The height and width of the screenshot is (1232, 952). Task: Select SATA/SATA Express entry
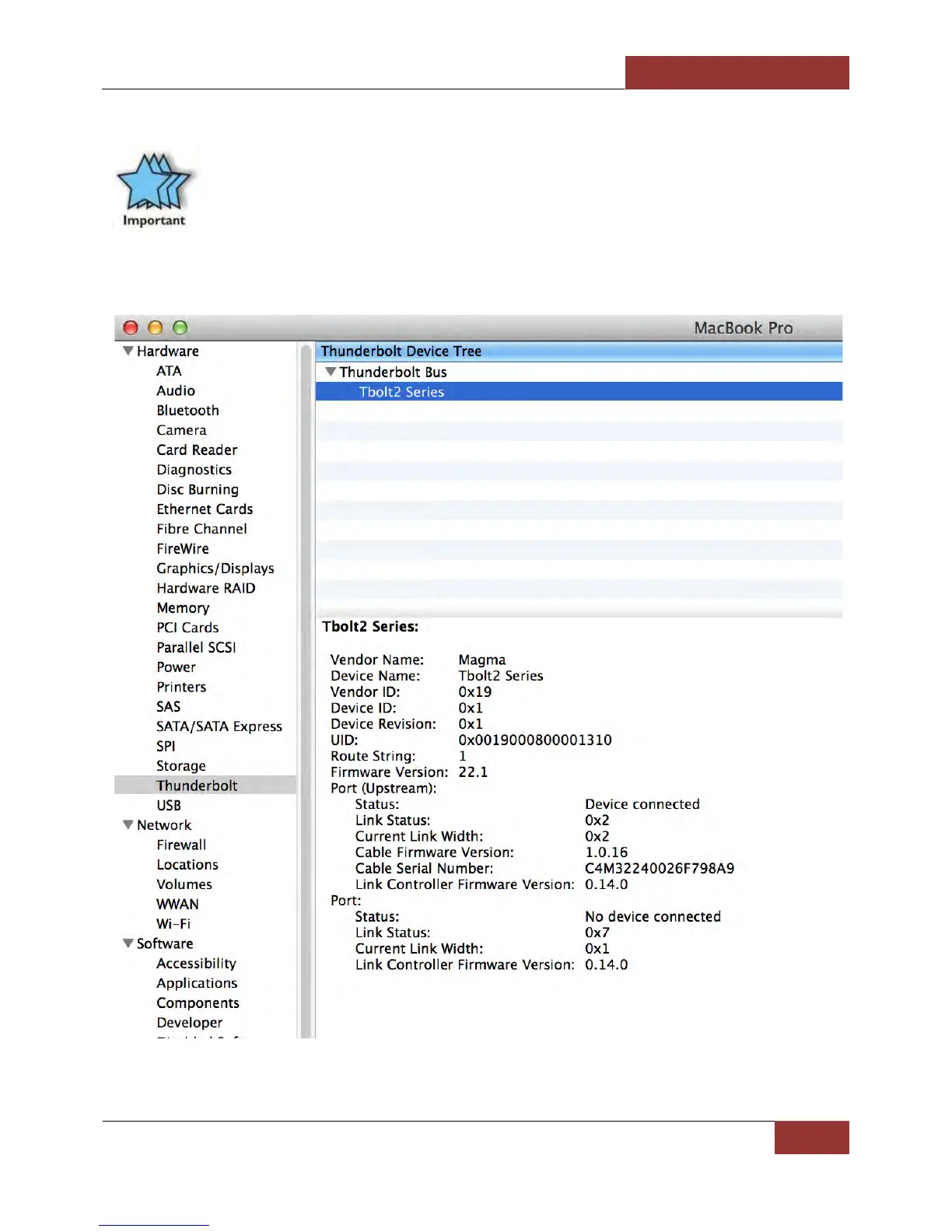219,726
